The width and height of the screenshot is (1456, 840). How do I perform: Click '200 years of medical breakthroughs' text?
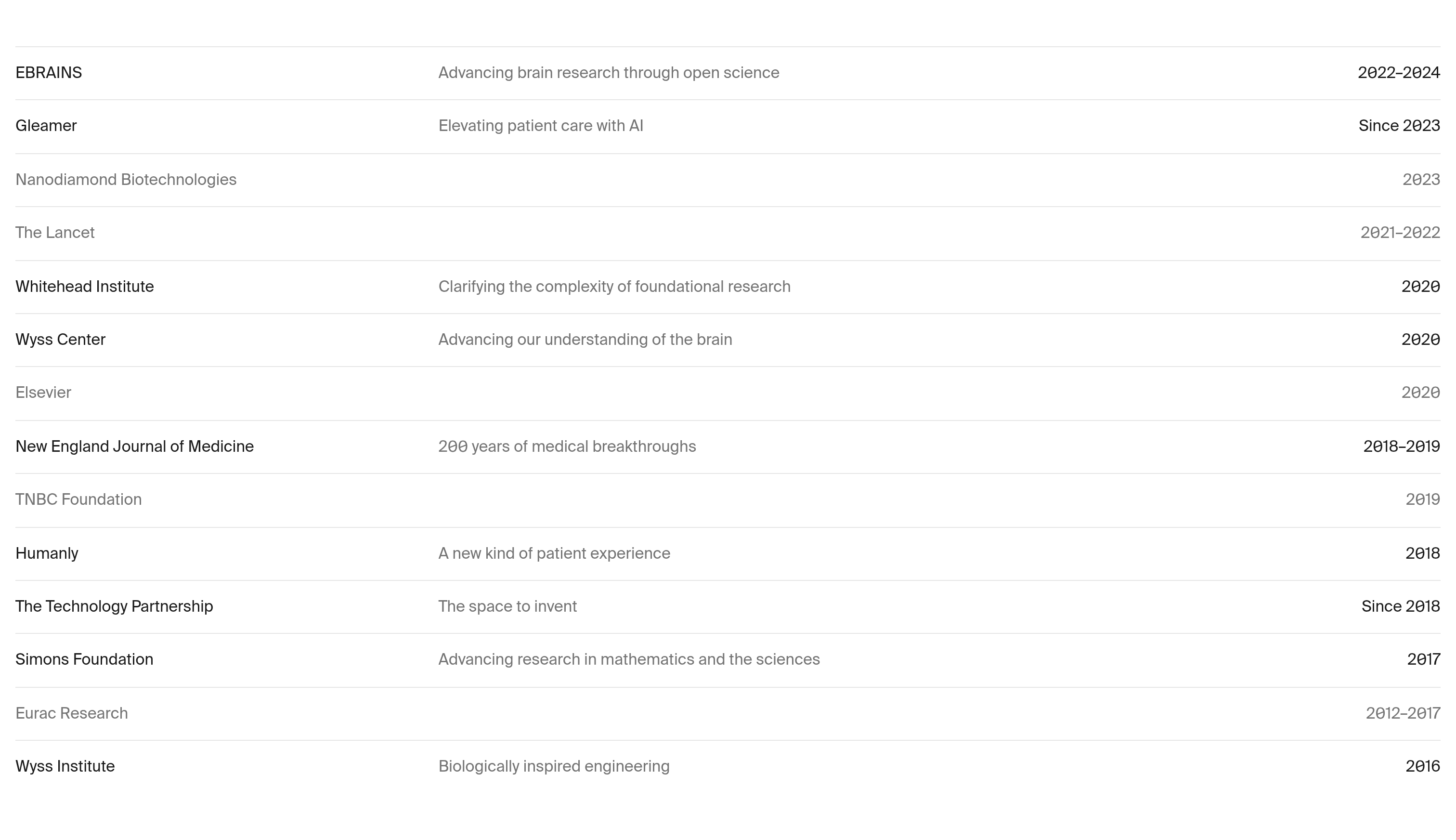click(567, 446)
